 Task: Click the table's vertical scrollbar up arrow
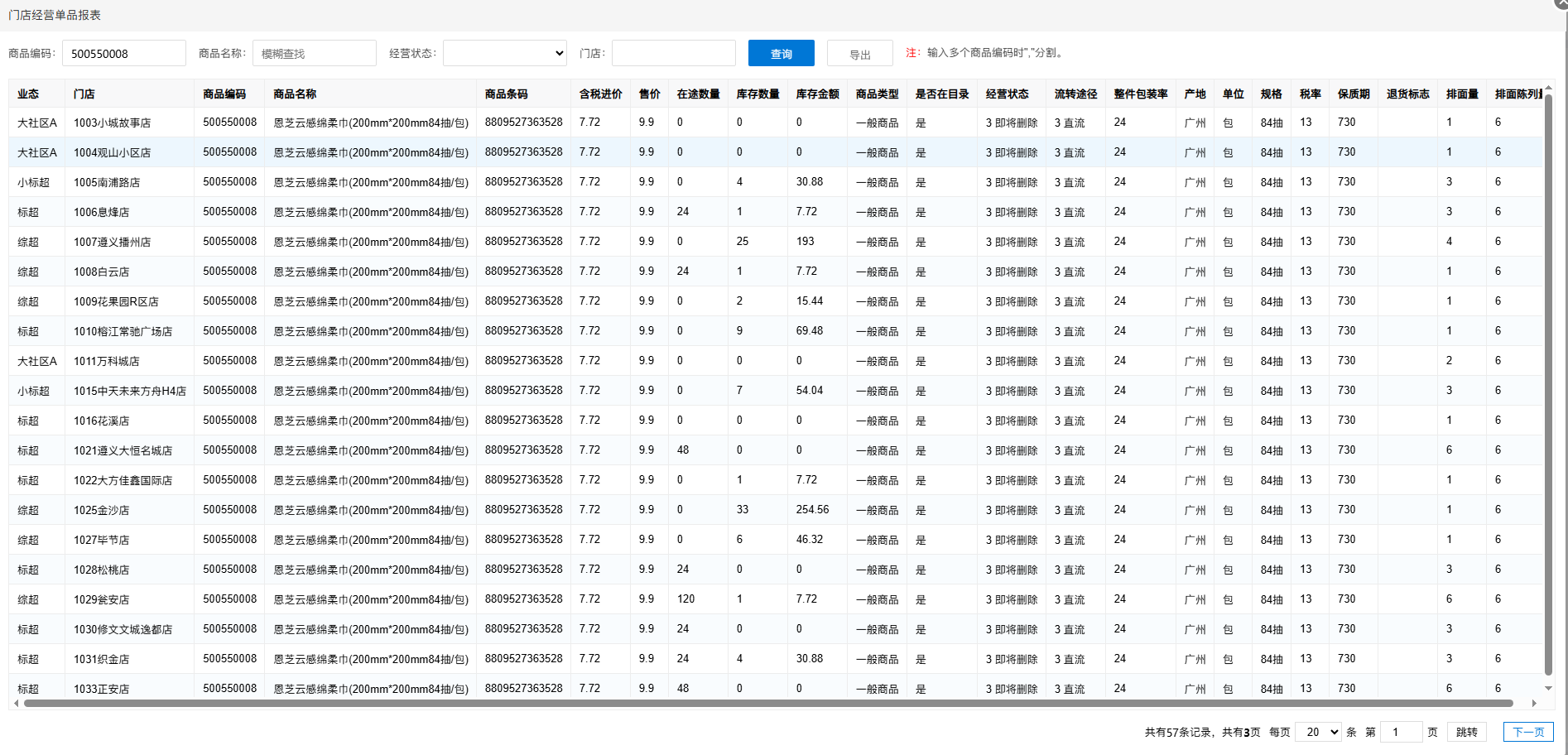click(x=1548, y=87)
